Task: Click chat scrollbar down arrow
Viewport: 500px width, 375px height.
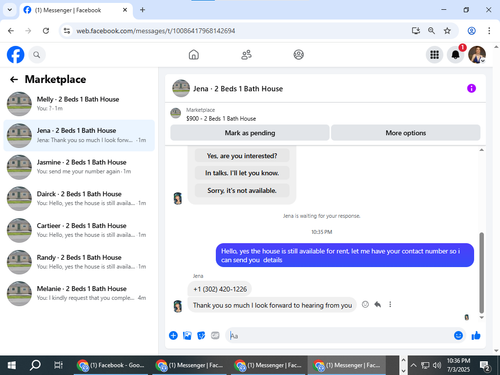Action: [481, 317]
